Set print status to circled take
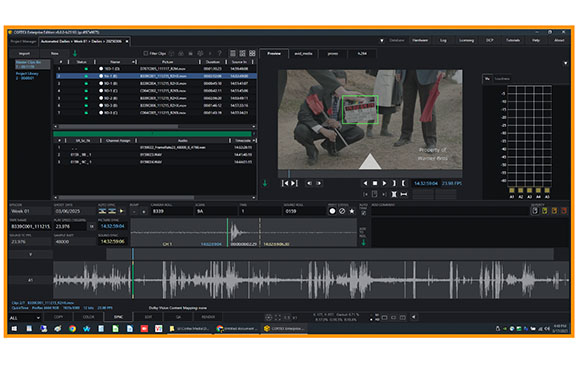The height and width of the screenshot is (373, 580). pos(332,211)
